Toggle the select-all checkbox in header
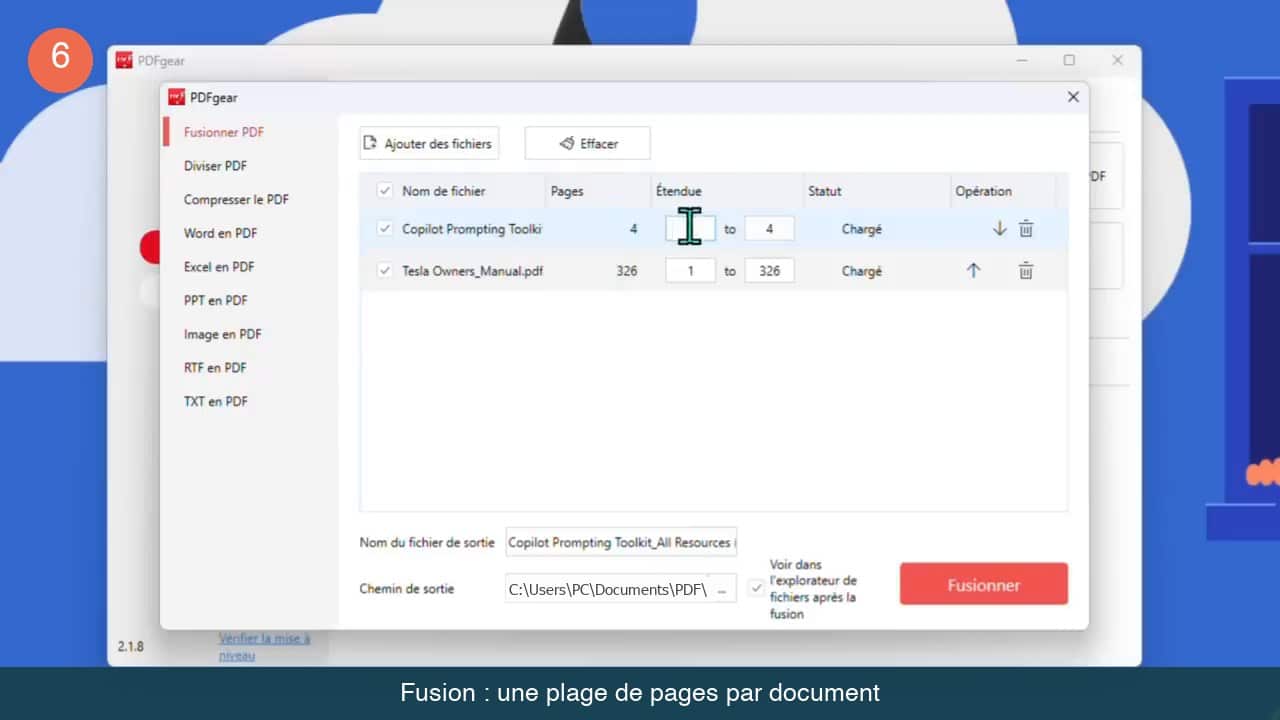The image size is (1280, 720). coord(385,191)
